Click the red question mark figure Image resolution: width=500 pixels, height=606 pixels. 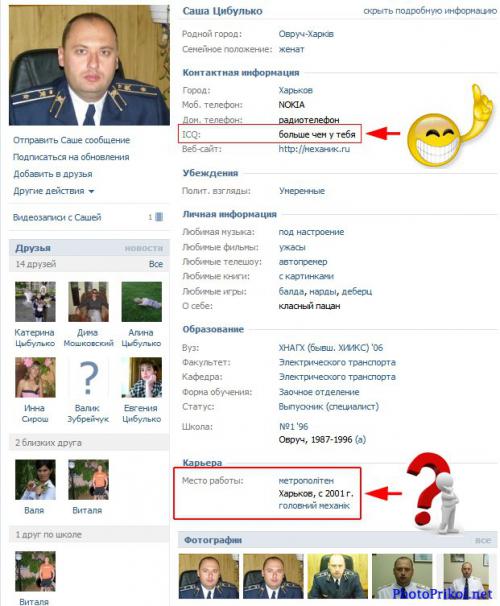coord(434,492)
